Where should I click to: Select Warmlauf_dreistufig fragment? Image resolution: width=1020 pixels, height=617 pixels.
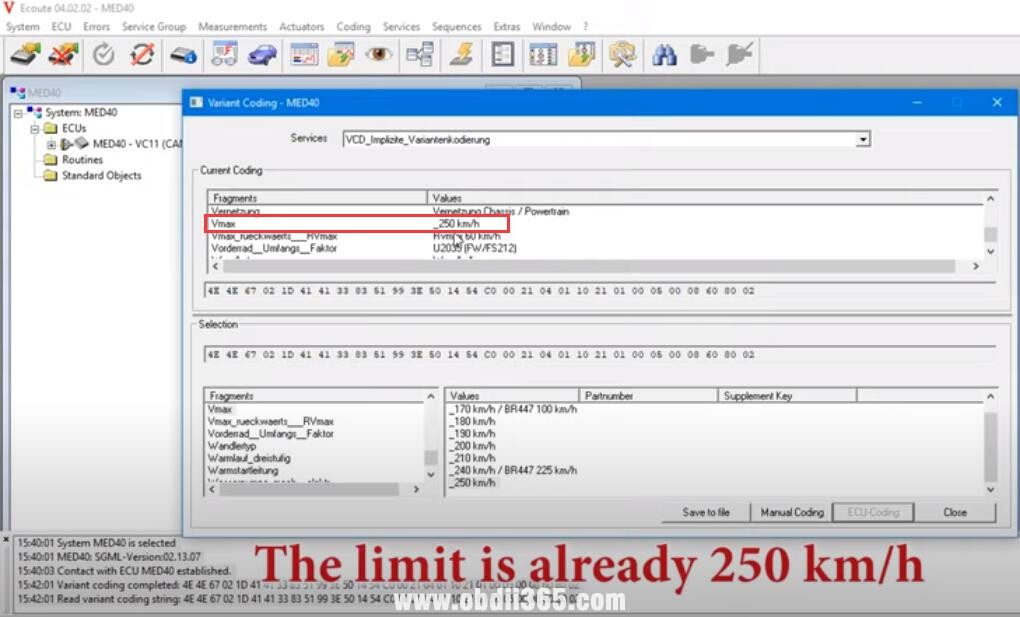(249, 458)
